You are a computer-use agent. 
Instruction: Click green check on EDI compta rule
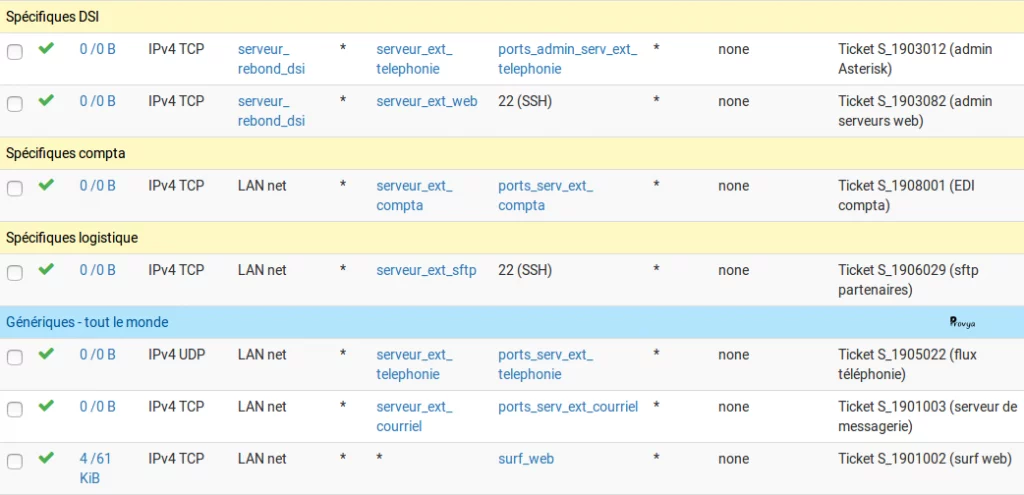tap(46, 185)
